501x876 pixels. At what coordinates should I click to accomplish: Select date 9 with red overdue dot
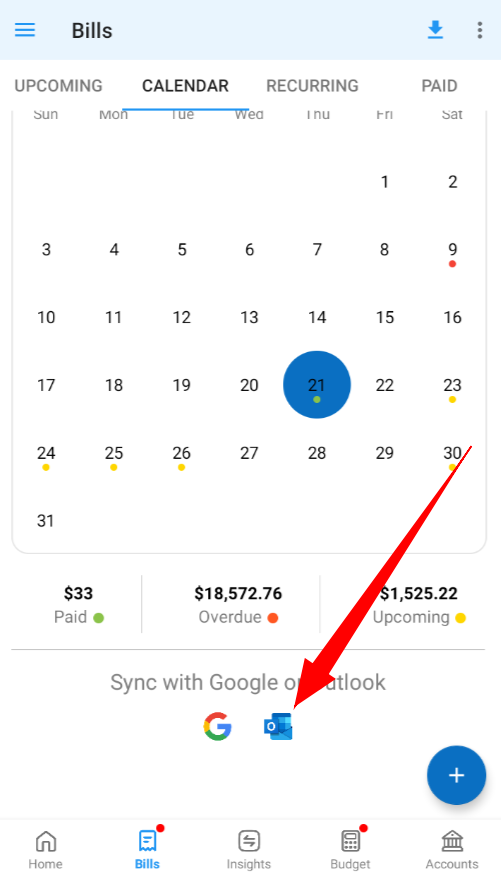click(x=452, y=251)
